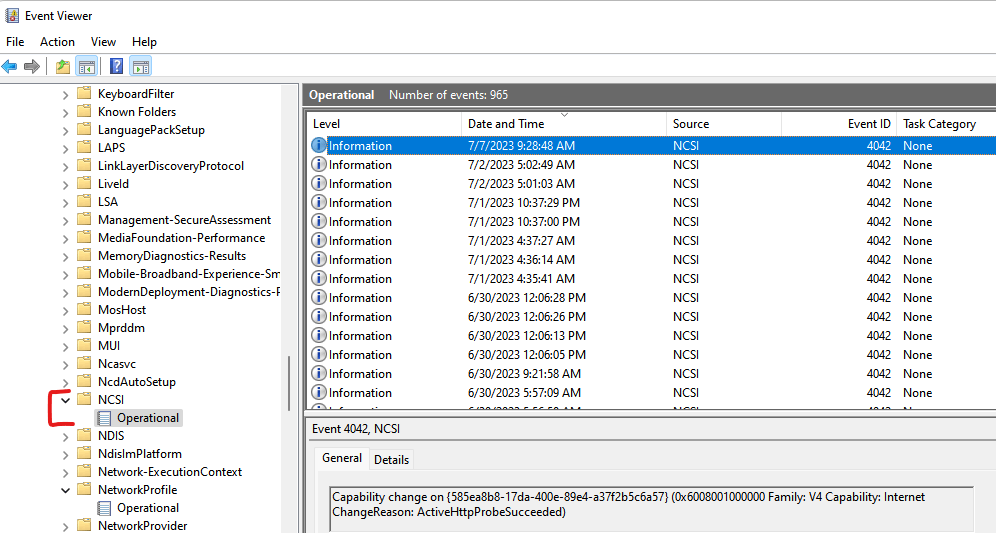996x533 pixels.
Task: Expand the MemoryDiagnostics-Results node
Action: 65,257
